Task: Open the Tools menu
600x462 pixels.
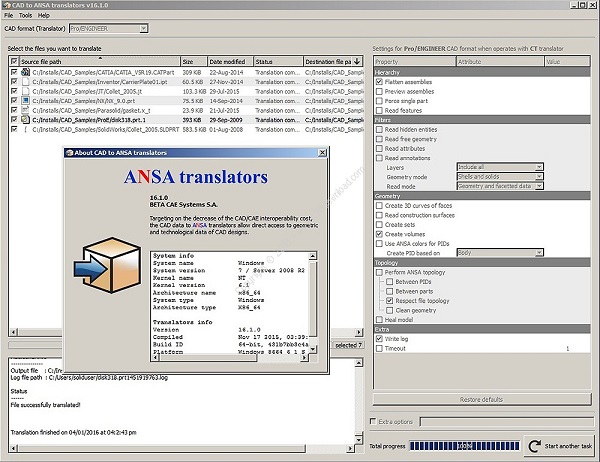Action: click(25, 16)
